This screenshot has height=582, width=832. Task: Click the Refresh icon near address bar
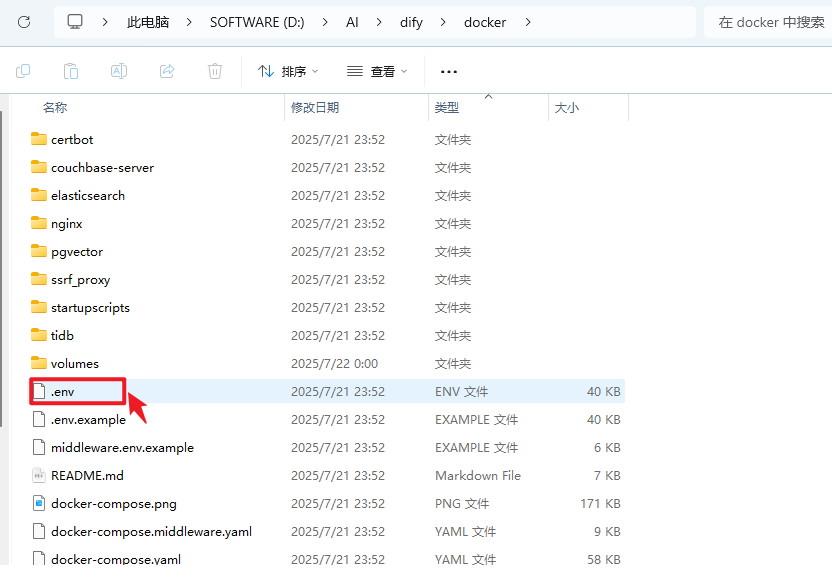click(x=22, y=21)
